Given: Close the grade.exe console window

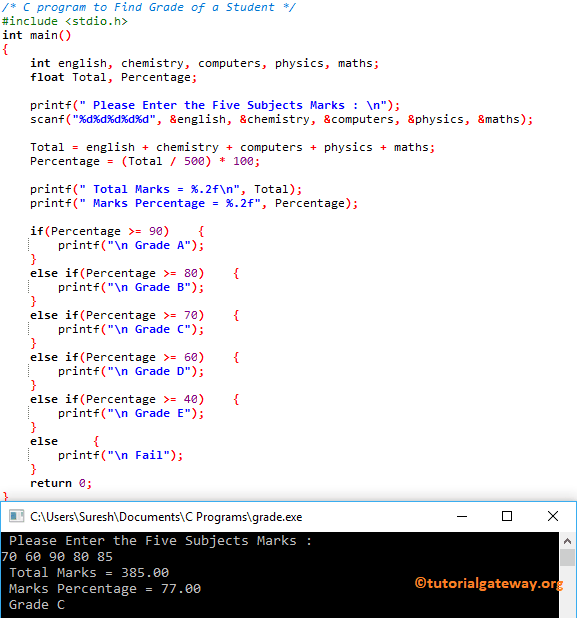Looking at the screenshot, I should click(x=553, y=516).
